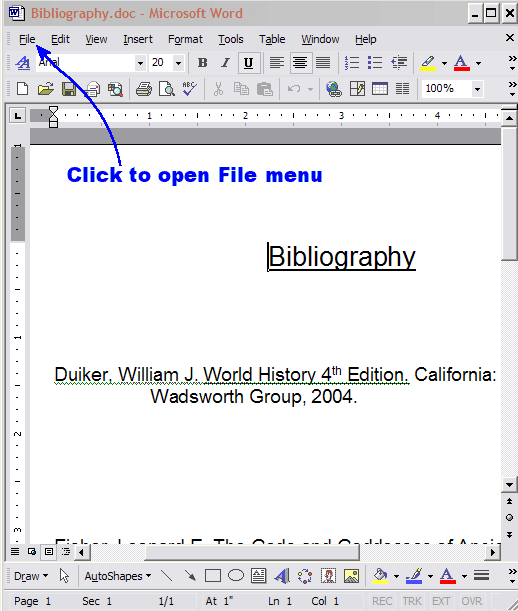The image size is (518, 611).
Task: Switch to Outline View button
Action: [66, 551]
